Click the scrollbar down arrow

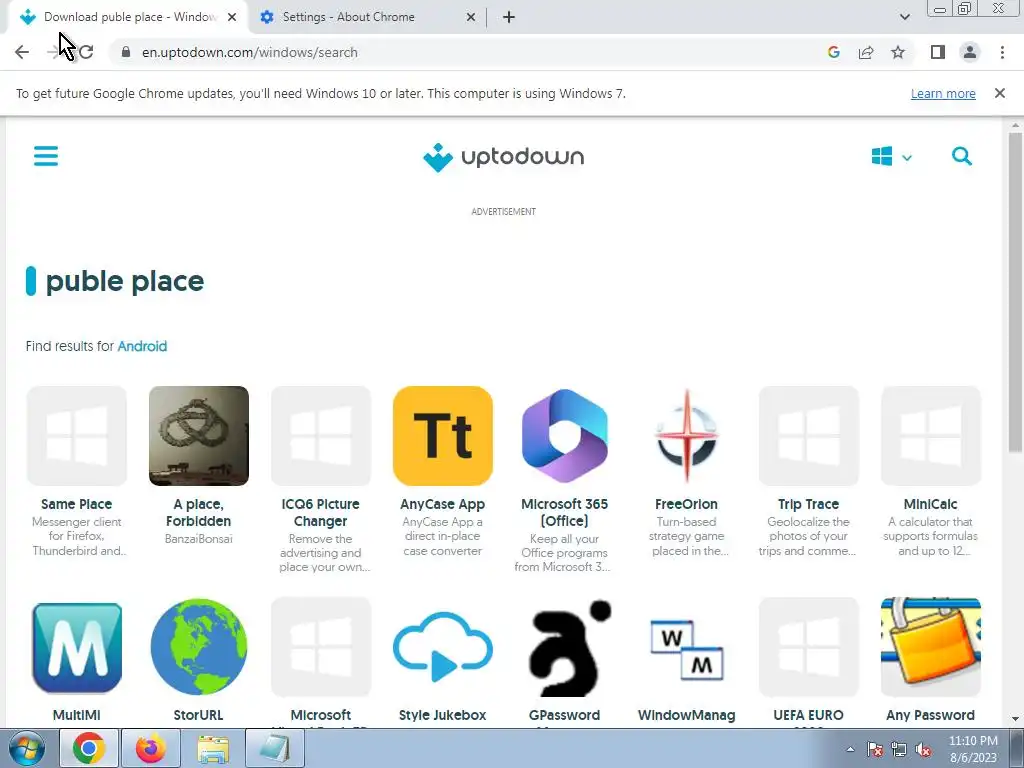coord(1015,719)
